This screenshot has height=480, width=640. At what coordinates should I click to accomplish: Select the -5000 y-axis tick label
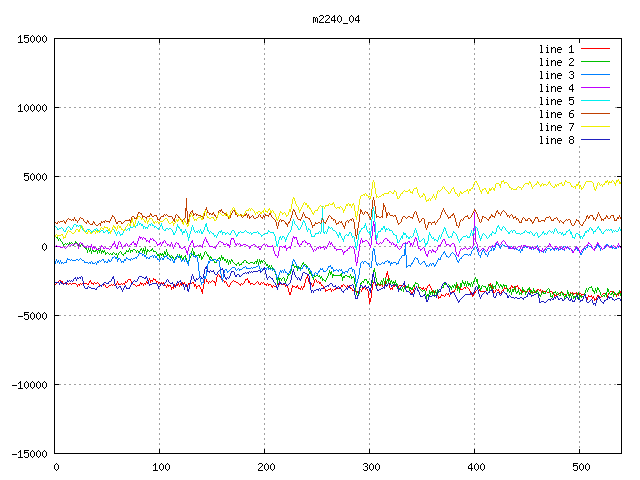[x=32, y=315]
